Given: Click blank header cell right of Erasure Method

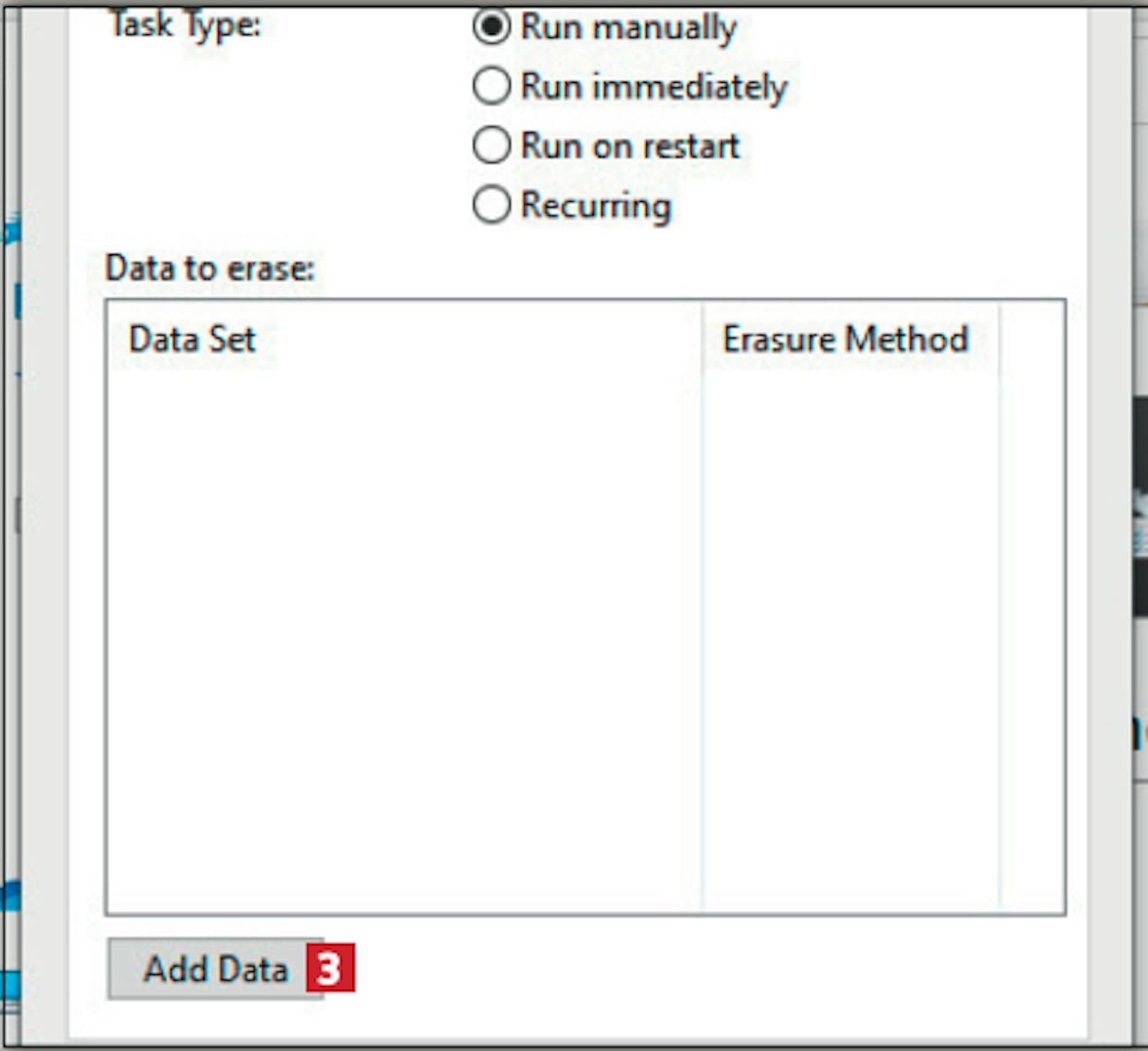Looking at the screenshot, I should click(1032, 339).
